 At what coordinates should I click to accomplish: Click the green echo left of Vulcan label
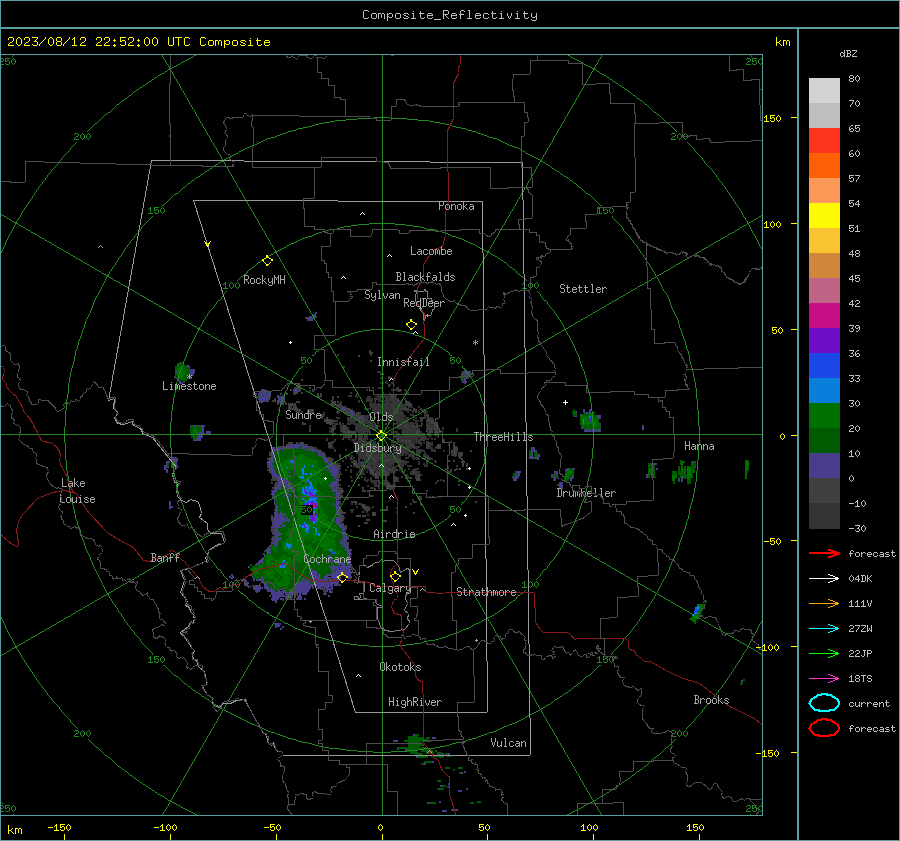(x=415, y=744)
